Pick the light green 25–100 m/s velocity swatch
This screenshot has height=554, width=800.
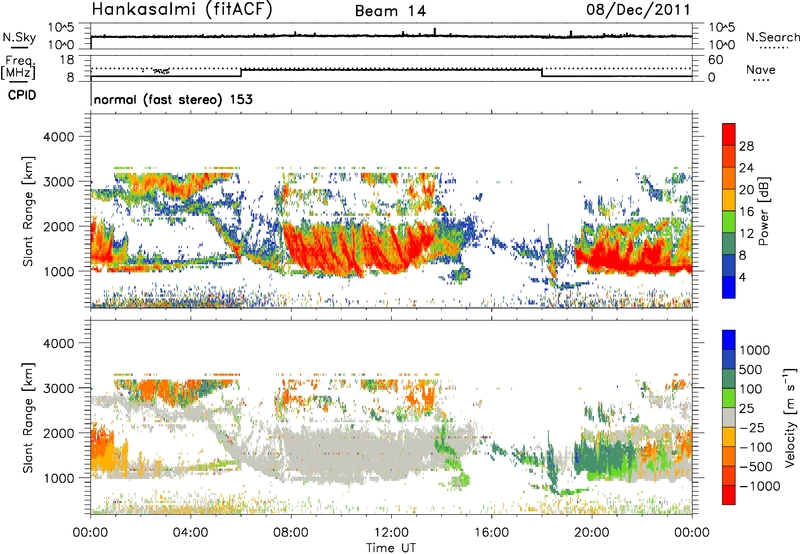pos(729,398)
